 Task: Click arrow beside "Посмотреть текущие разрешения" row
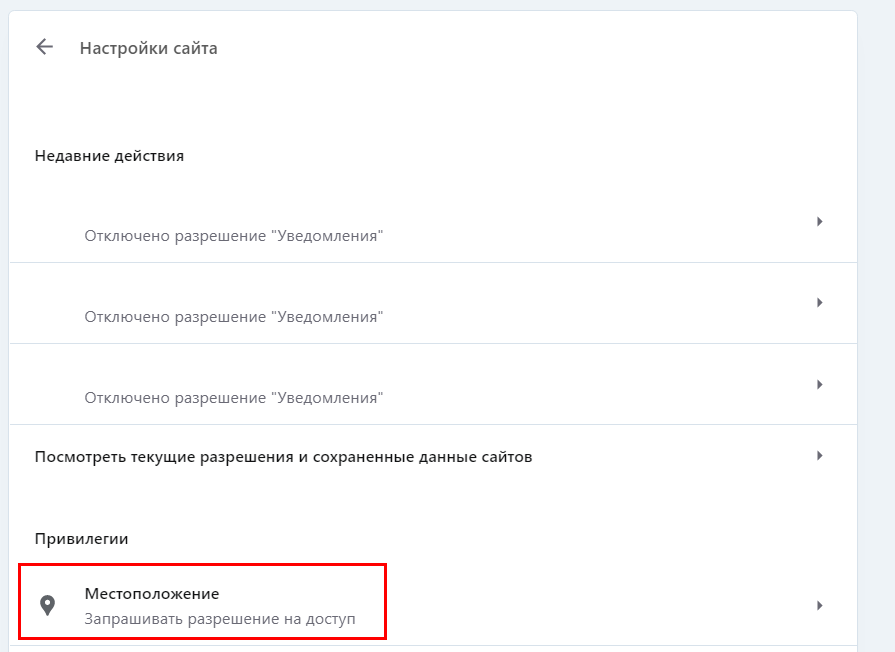[819, 456]
